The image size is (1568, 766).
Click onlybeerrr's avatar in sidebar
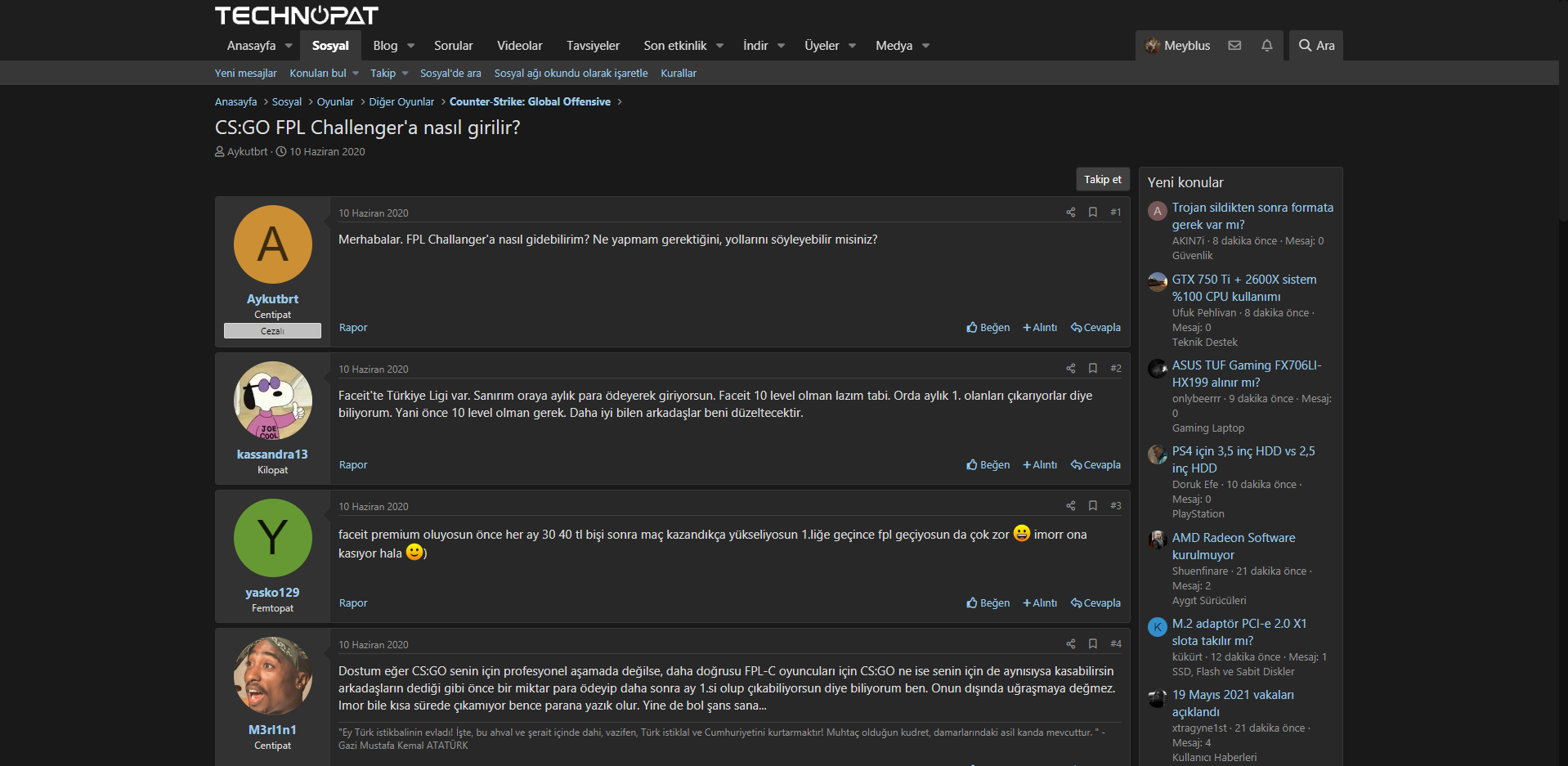click(1157, 369)
